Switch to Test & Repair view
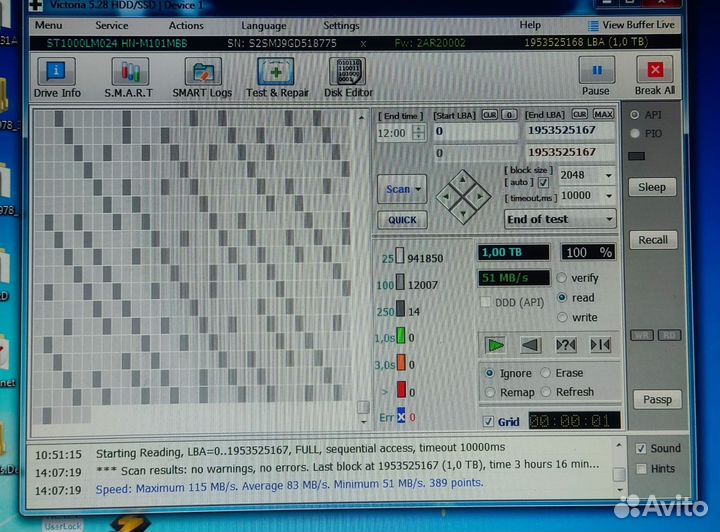The width and height of the screenshot is (720, 532). pos(277,77)
